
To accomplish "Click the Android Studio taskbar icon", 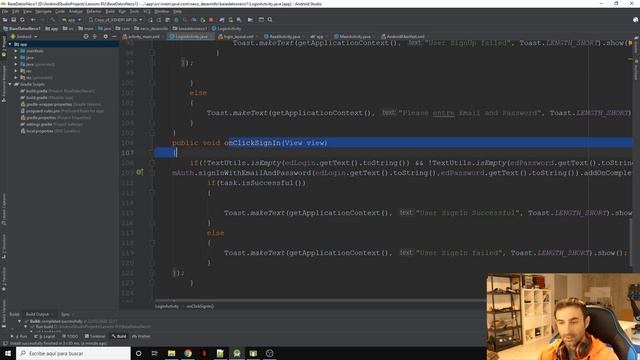I will (x=237, y=353).
